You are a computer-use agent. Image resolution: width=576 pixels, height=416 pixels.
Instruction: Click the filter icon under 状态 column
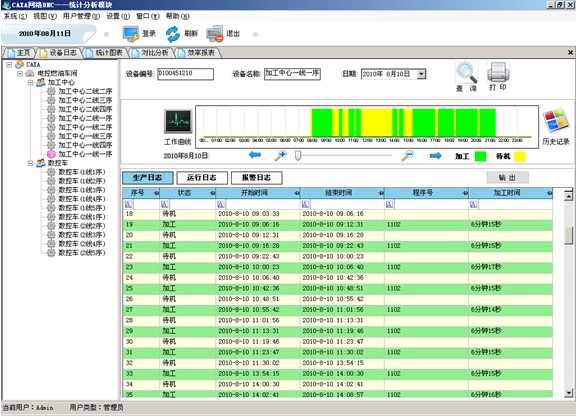[165, 204]
